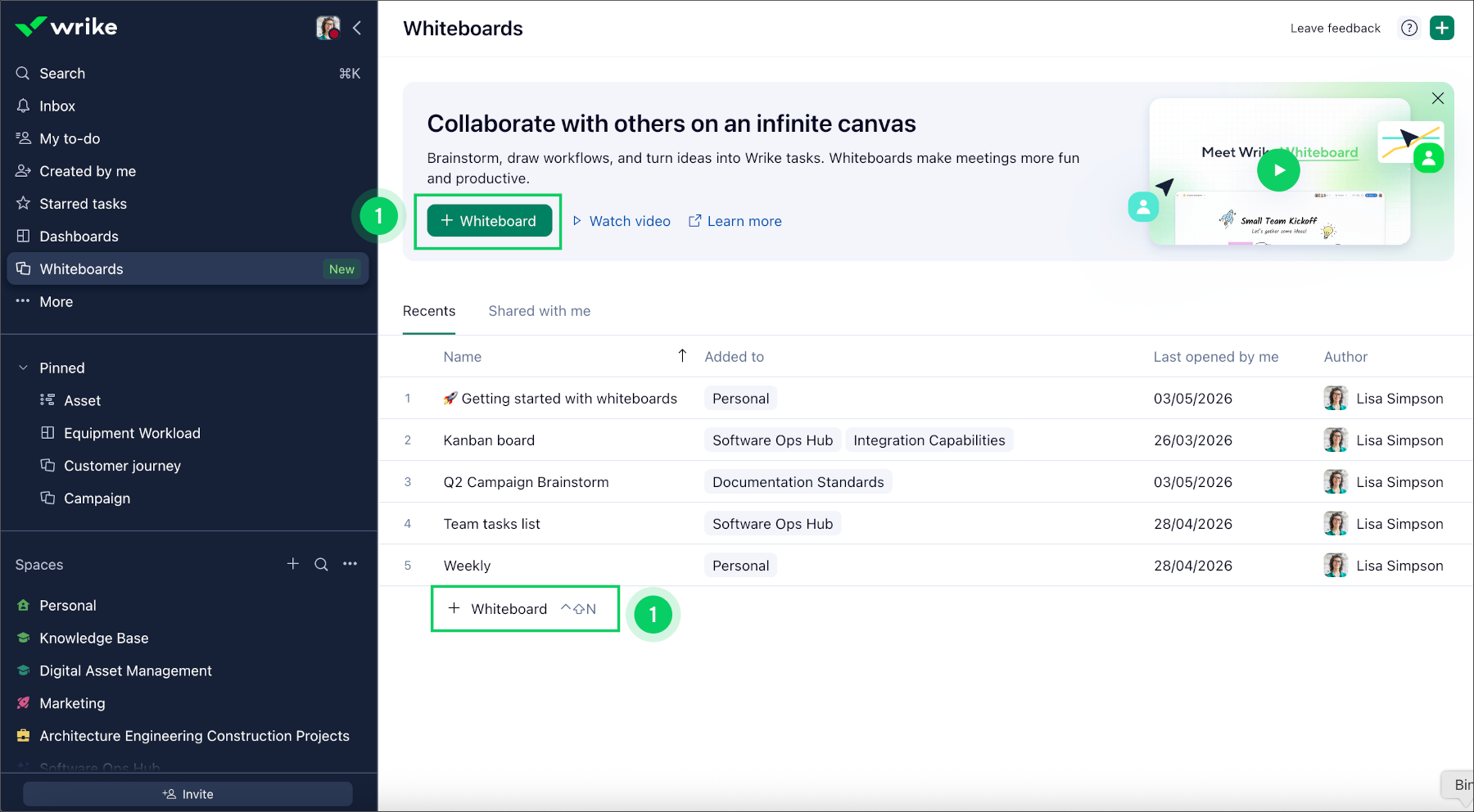Click Software Ops Hub tag in Team tasks row
This screenshot has width=1474, height=812.
tap(772, 524)
